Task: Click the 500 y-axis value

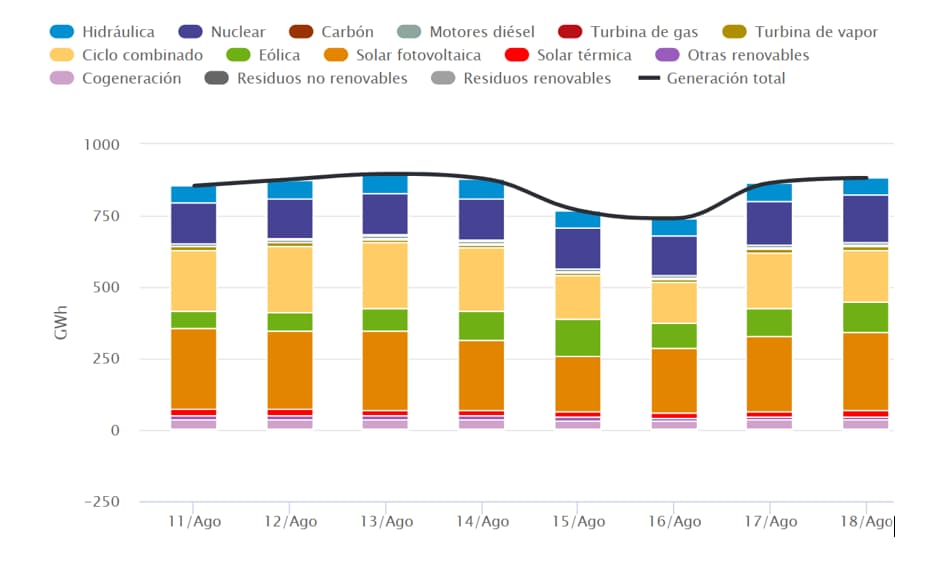Action: click(x=106, y=288)
